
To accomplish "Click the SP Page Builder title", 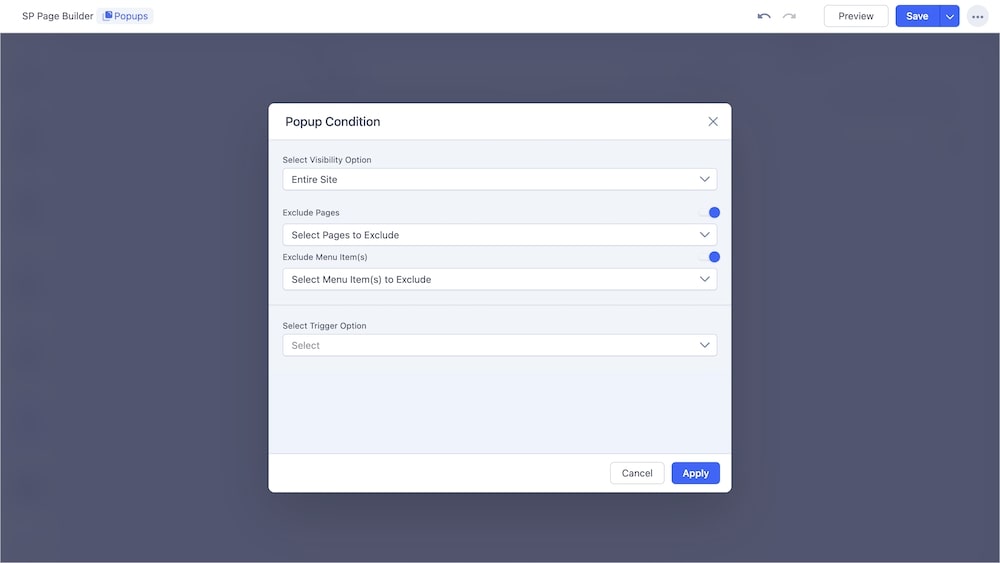I will (57, 16).
